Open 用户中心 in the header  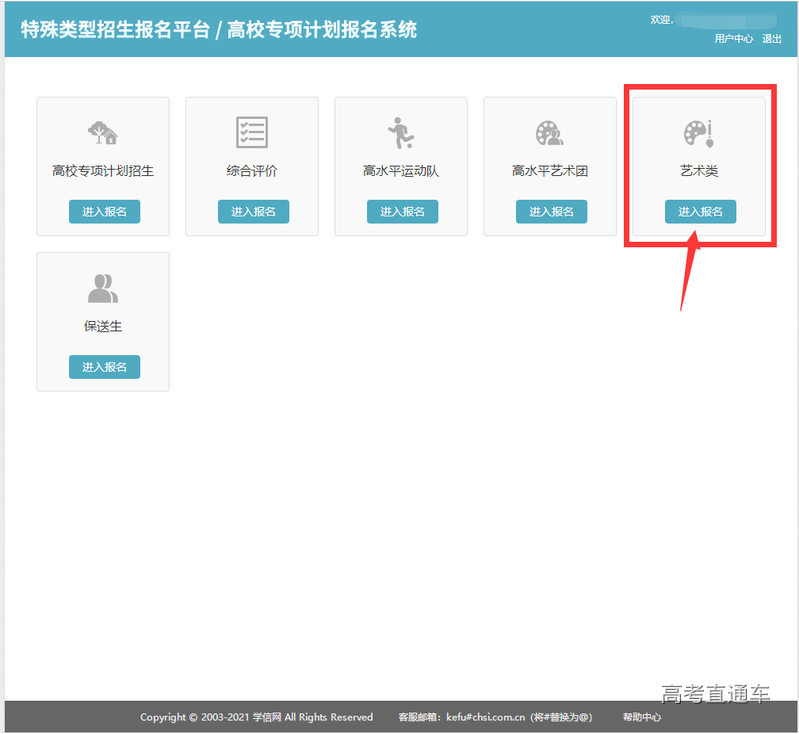(733, 39)
